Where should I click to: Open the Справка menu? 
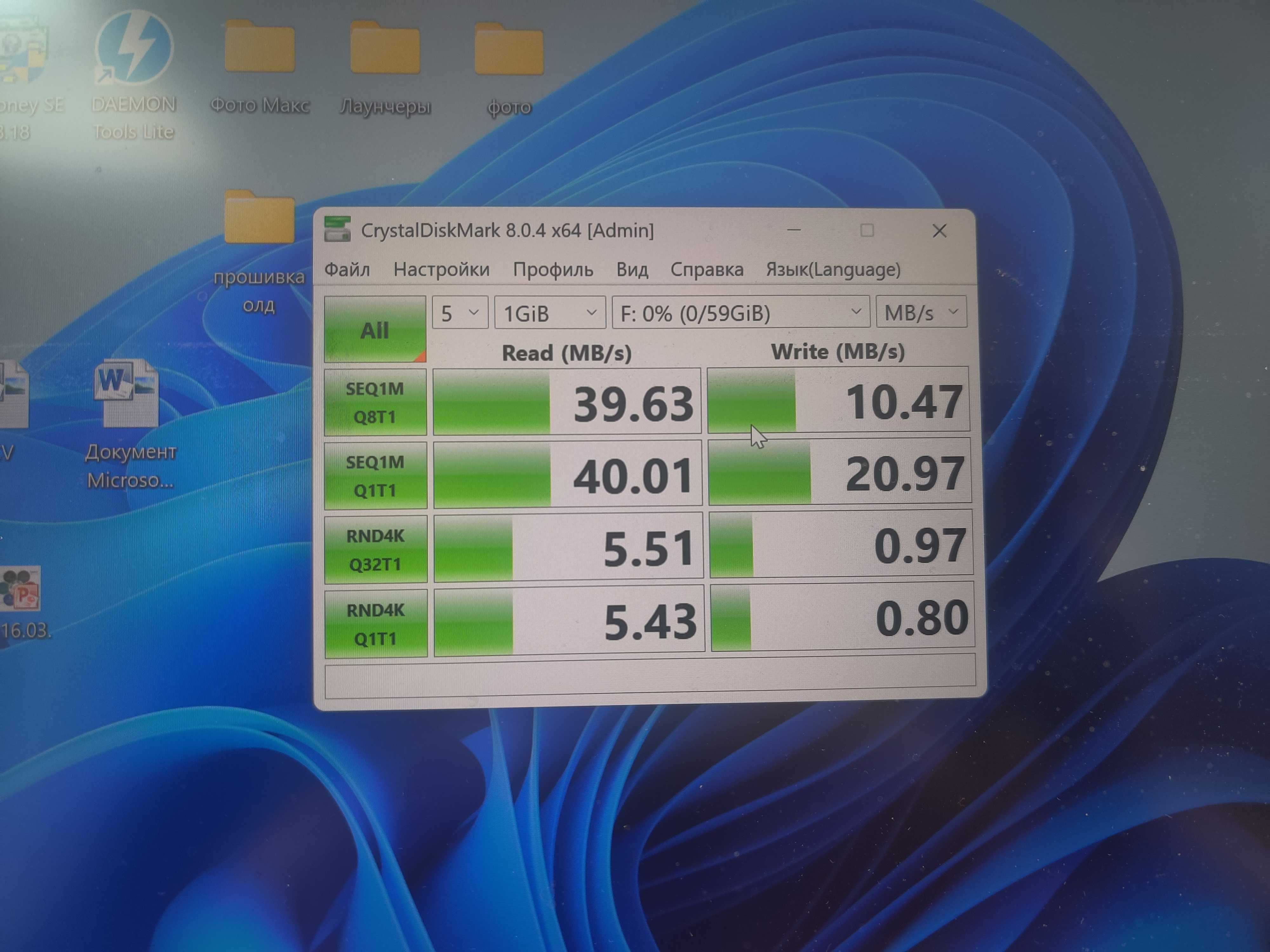click(x=707, y=269)
